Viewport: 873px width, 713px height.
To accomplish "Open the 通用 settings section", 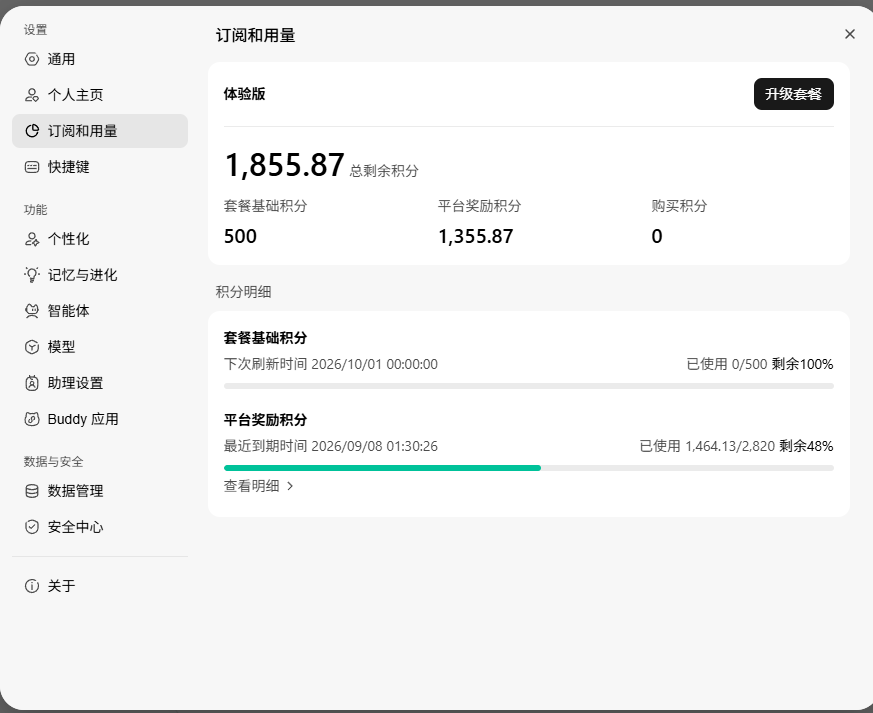I will tap(100, 59).
